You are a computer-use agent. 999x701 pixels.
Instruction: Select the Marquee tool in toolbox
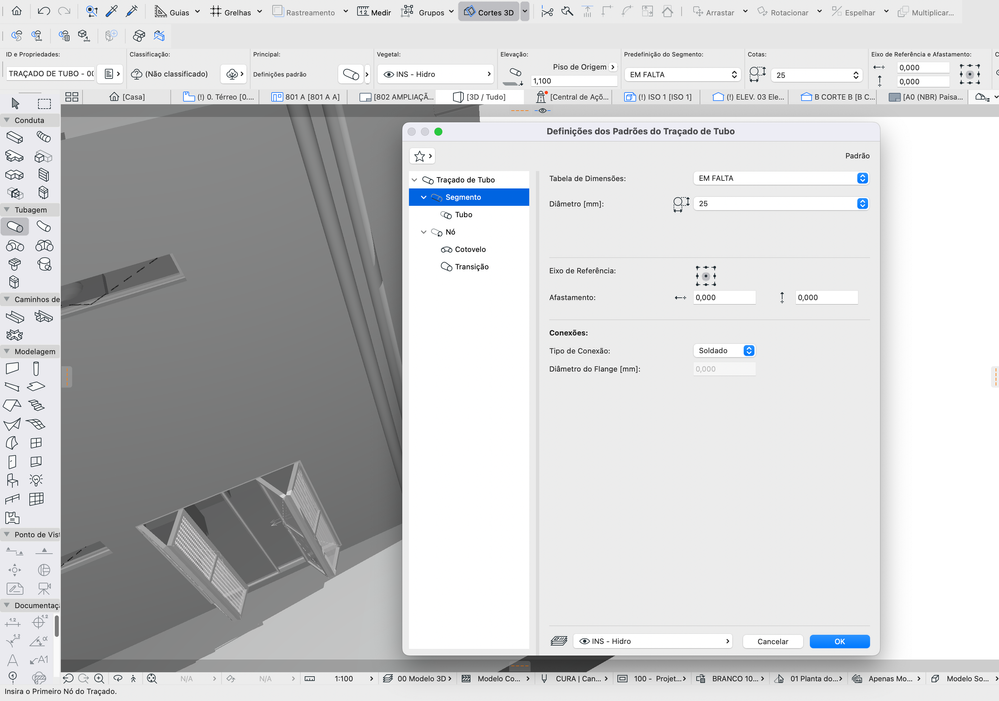pos(44,103)
